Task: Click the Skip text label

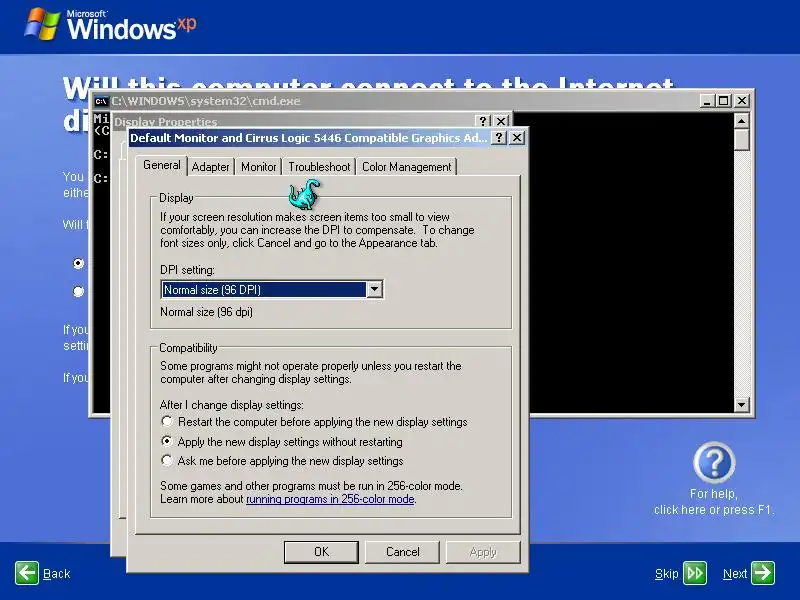Action: (666, 574)
